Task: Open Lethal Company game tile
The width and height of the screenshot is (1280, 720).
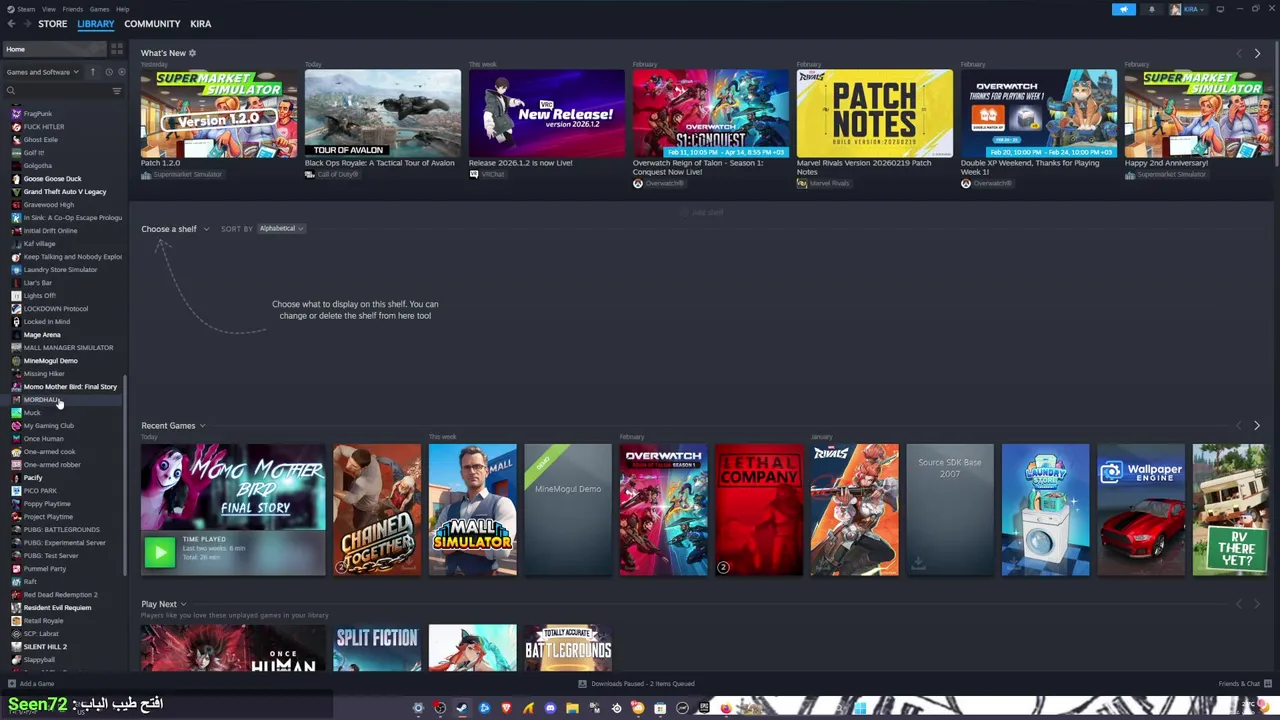Action: coord(759,510)
